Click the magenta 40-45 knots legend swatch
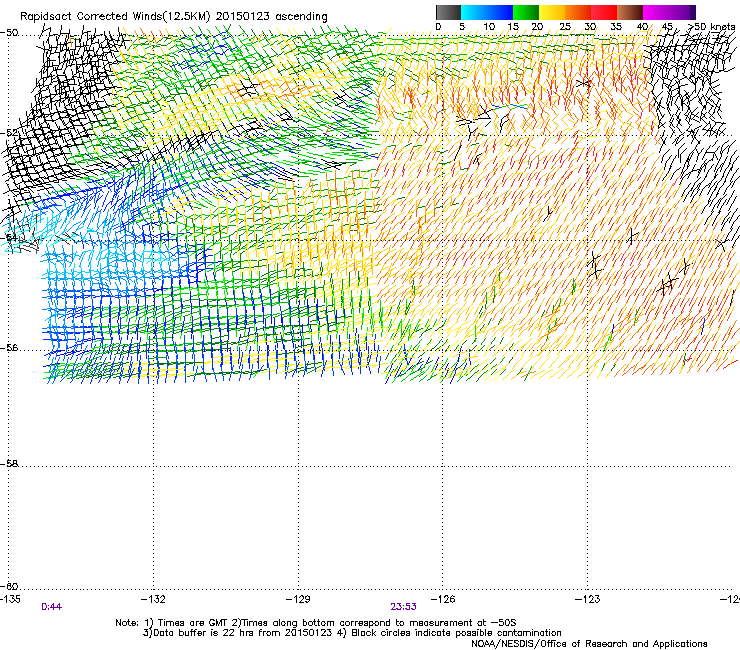The width and height of the screenshot is (740, 650). click(656, 12)
